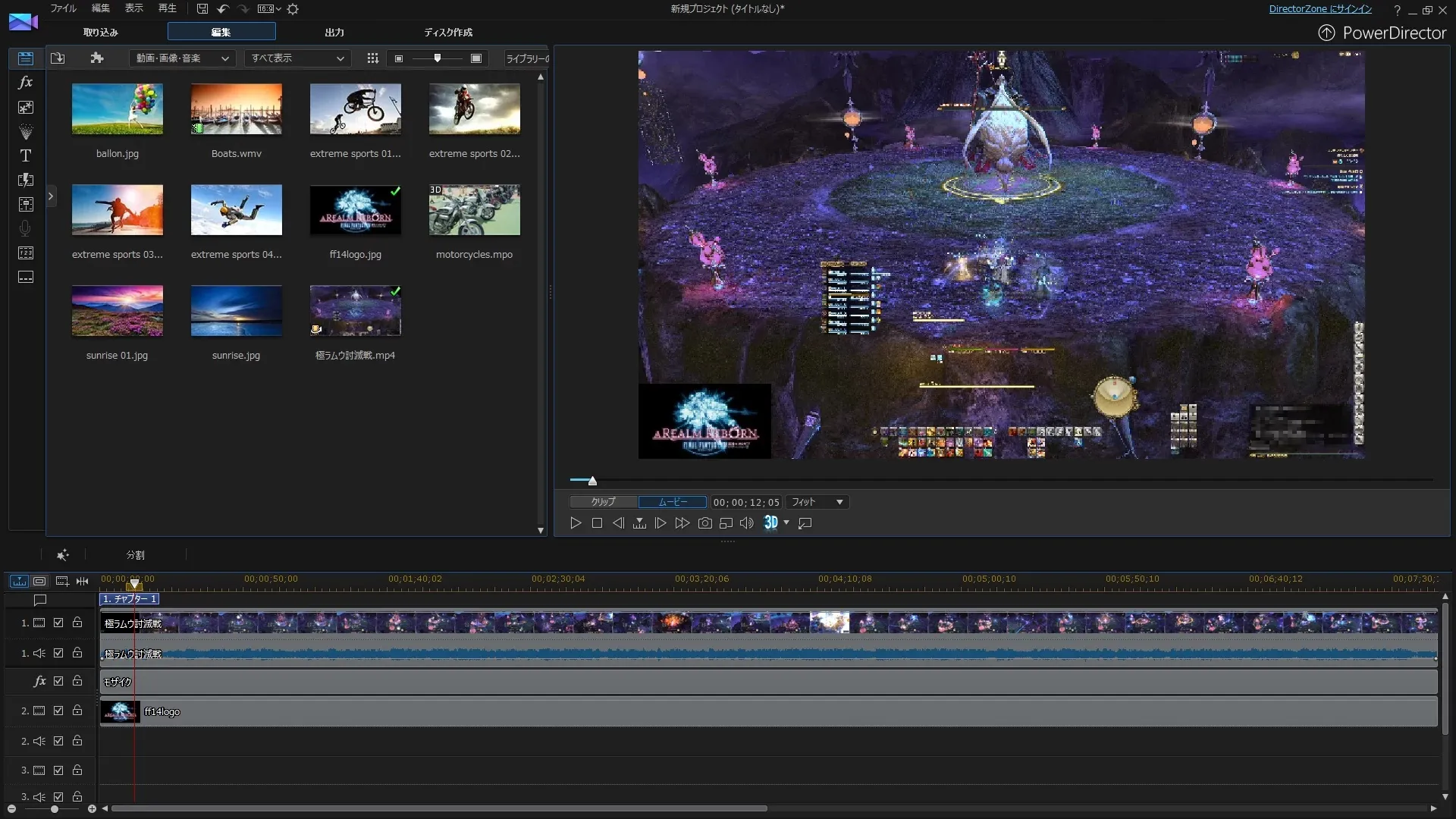Image resolution: width=1456 pixels, height=819 pixels.
Task: Open the 表示 menu
Action: pyautogui.click(x=133, y=8)
